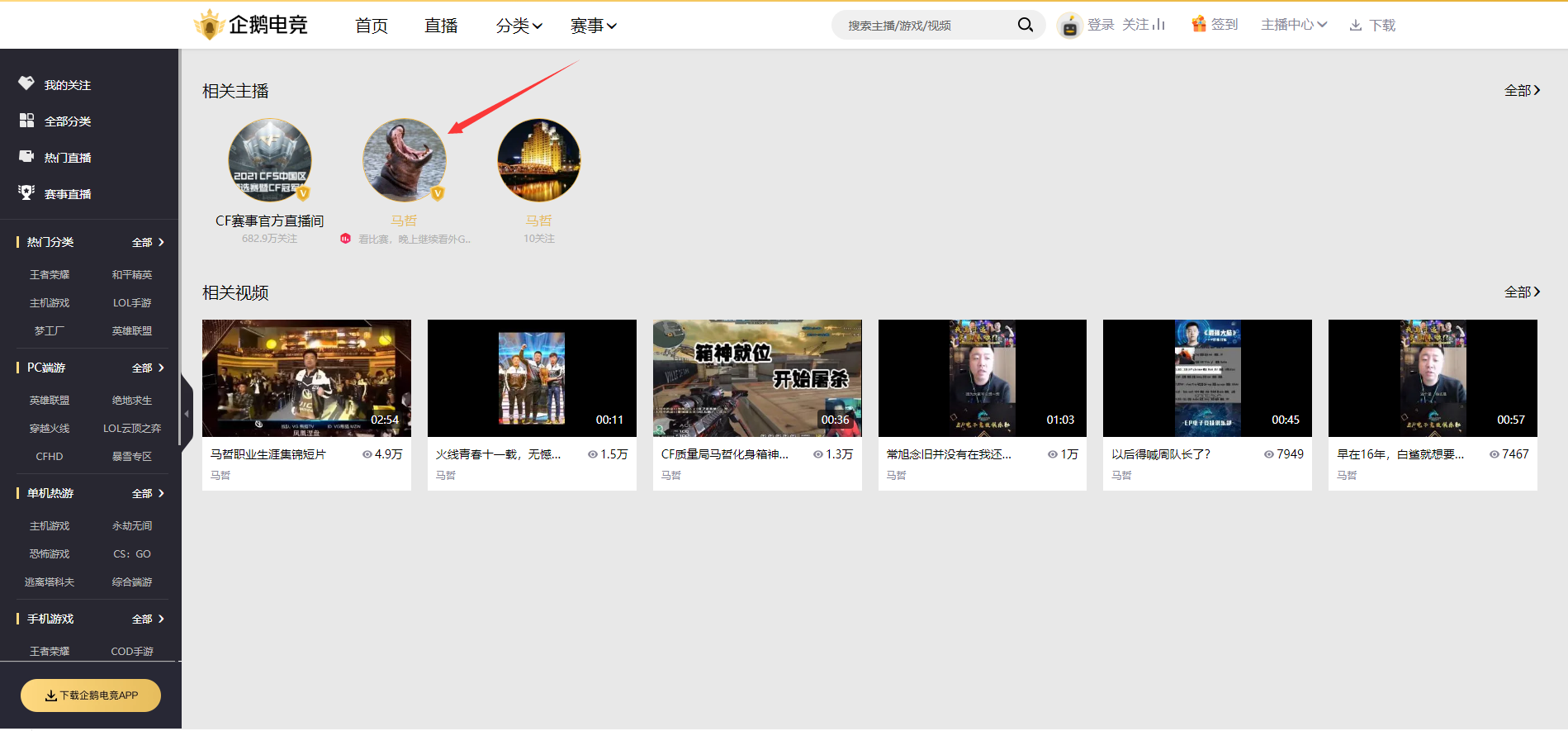Select 绝地求生 category
The height and width of the screenshot is (731, 1568).
132,401
